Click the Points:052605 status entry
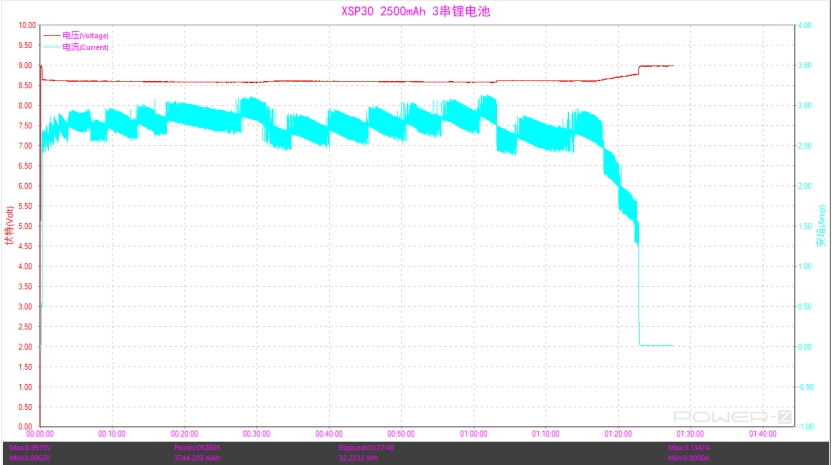This screenshot has height=465, width=832. (x=197, y=448)
